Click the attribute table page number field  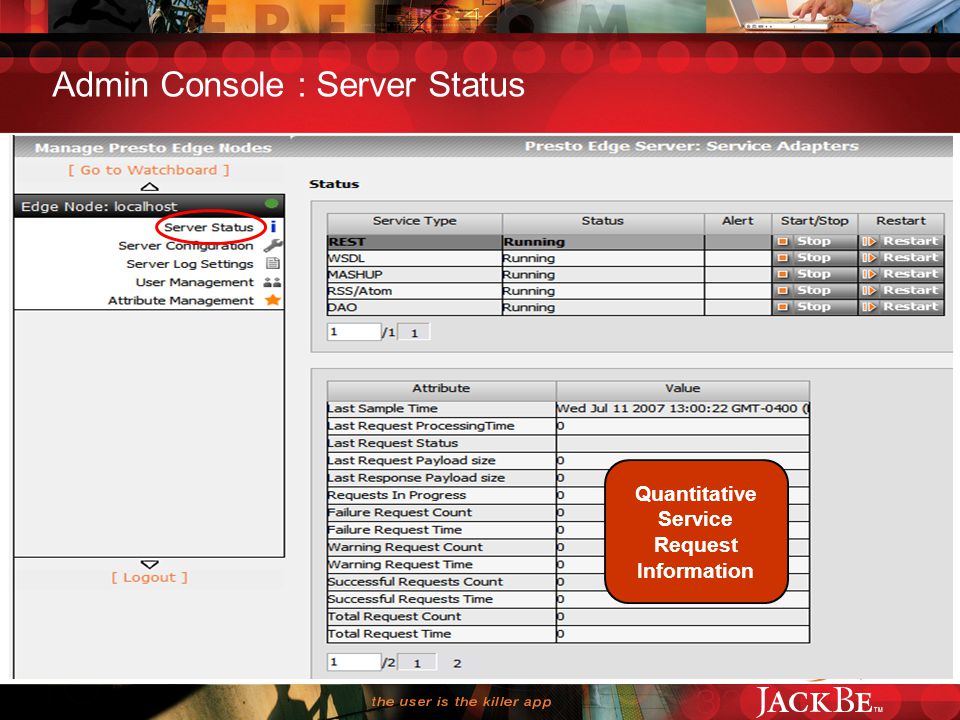(x=354, y=662)
